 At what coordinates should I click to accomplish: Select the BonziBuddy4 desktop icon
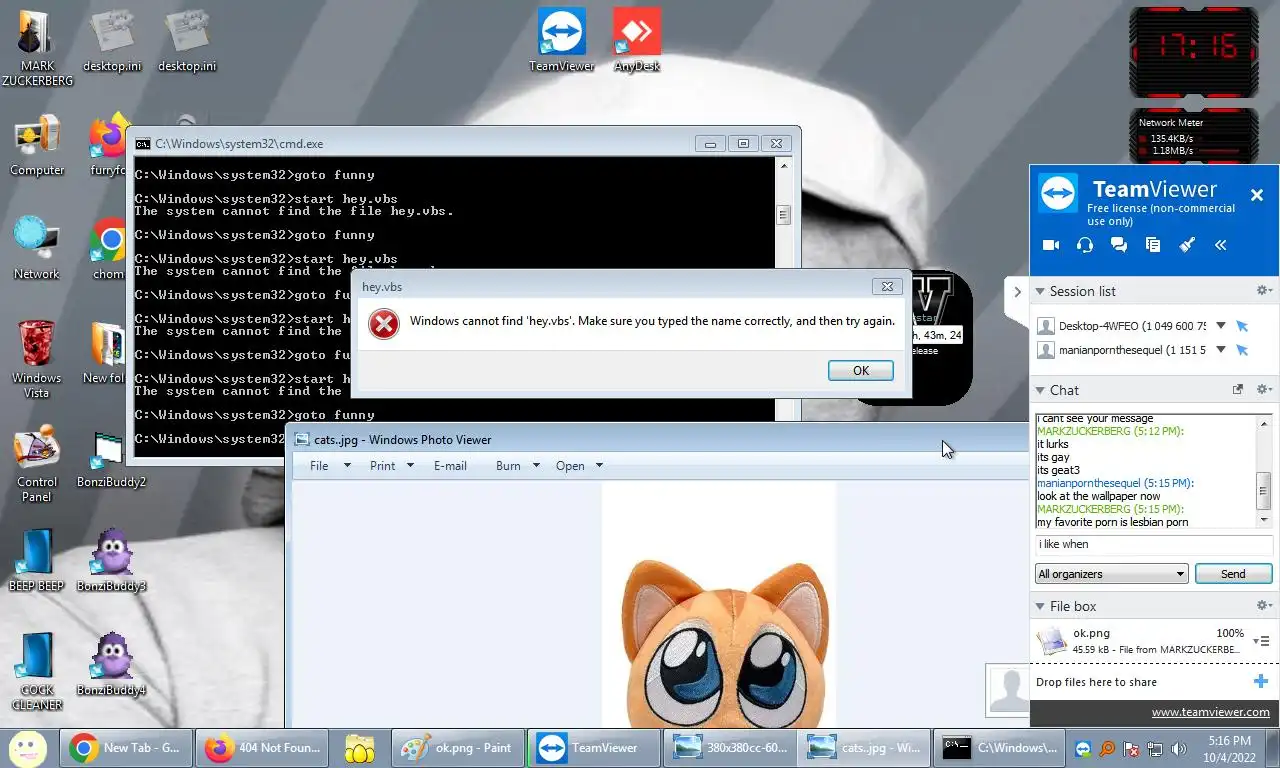(x=111, y=666)
